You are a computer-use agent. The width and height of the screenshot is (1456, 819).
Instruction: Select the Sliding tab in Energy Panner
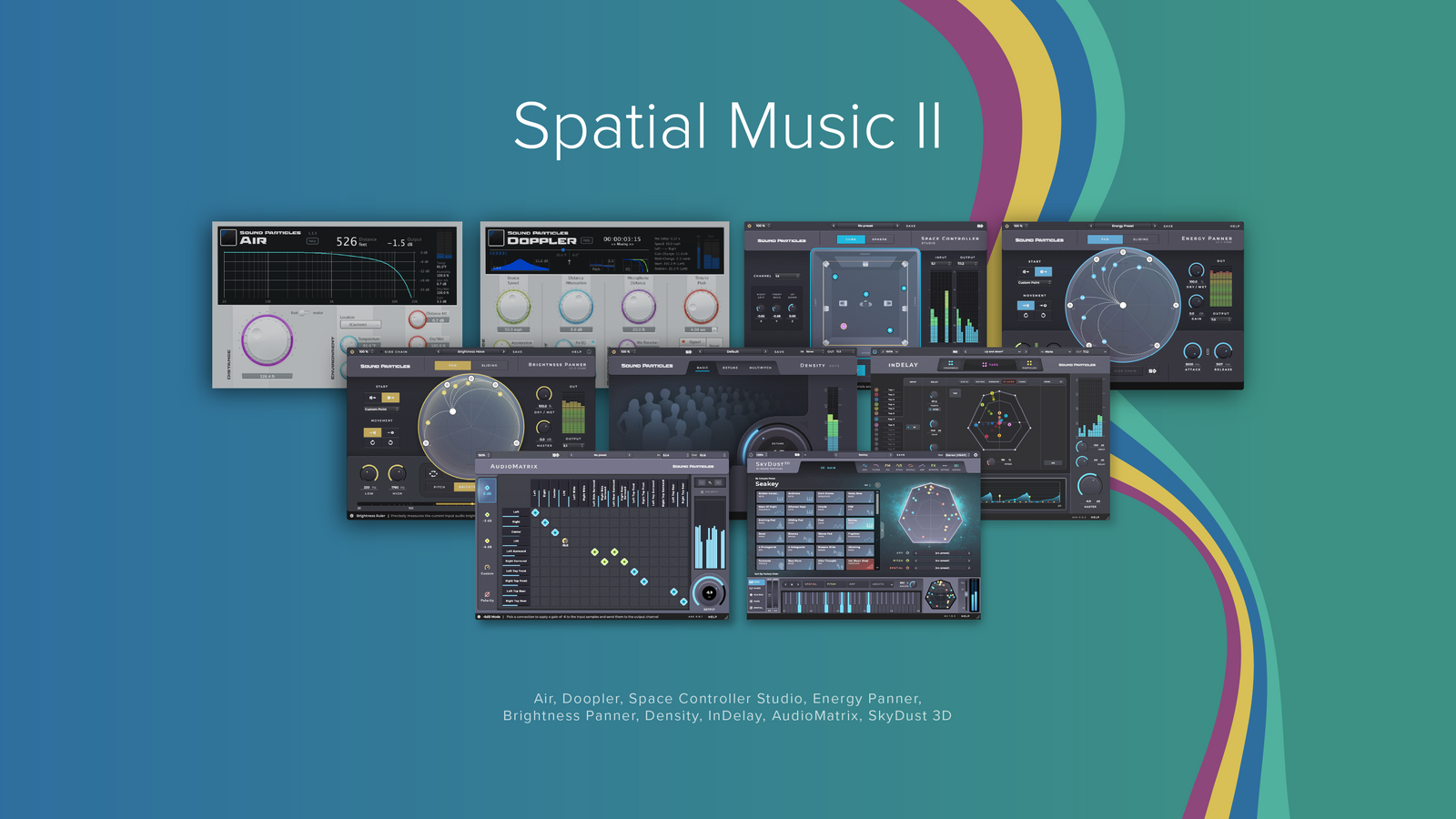click(1140, 239)
